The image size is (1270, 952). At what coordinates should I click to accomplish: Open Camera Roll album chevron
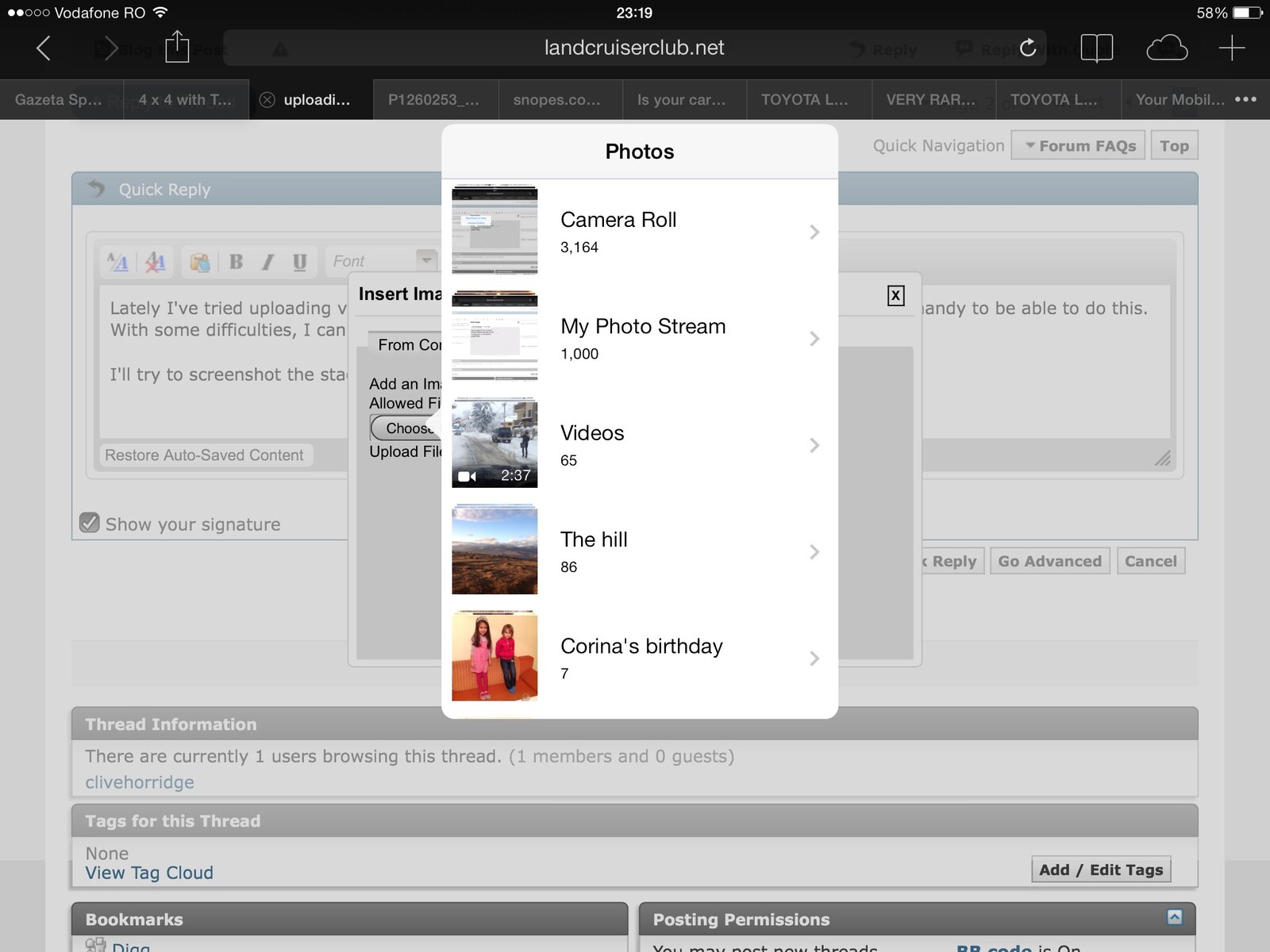pyautogui.click(x=814, y=232)
